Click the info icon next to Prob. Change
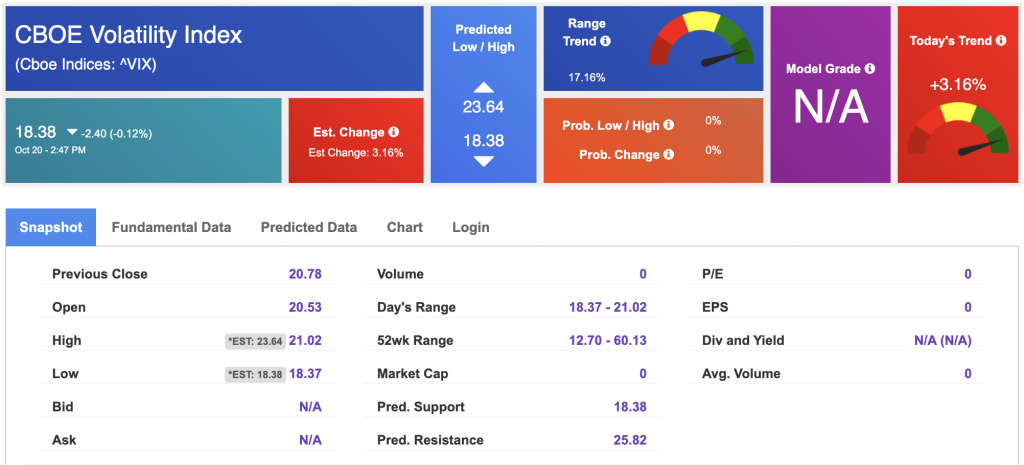The image size is (1024, 465). pos(668,154)
